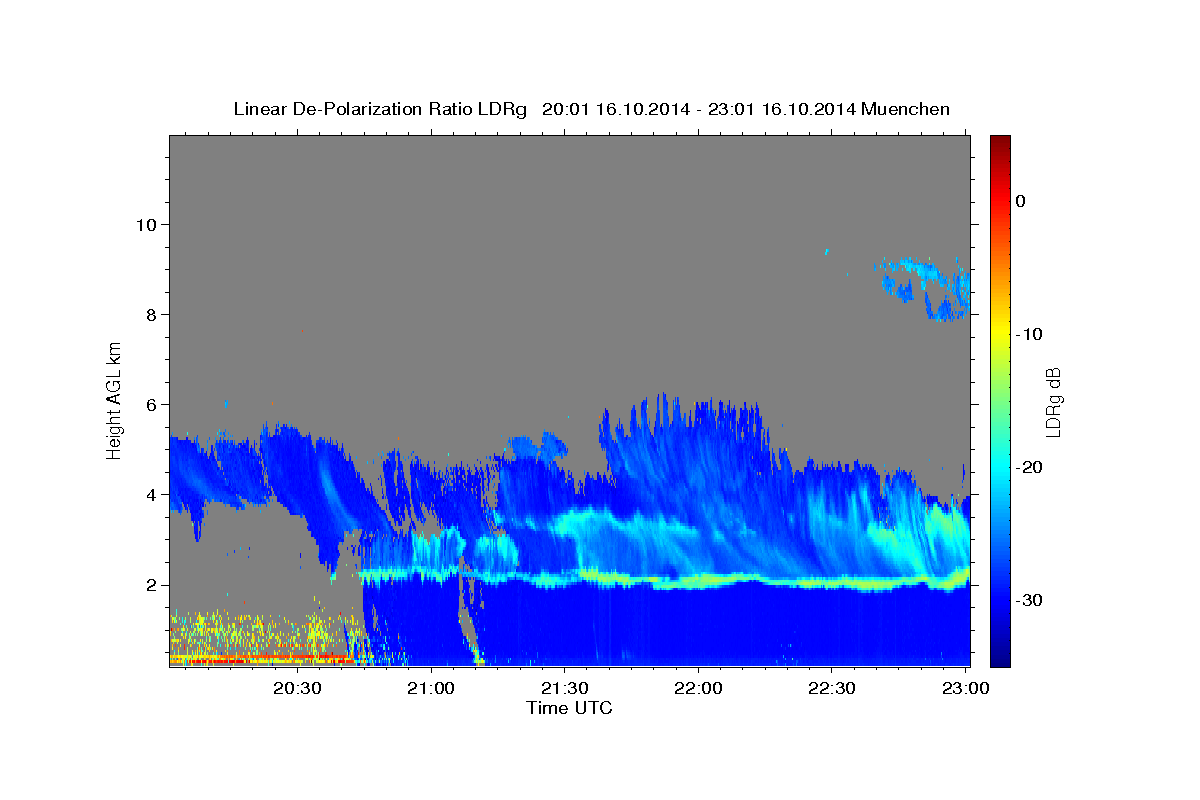Click the high cirrus cloud patch near 8 km
Screen dimensions: 1200x800
pos(925,287)
